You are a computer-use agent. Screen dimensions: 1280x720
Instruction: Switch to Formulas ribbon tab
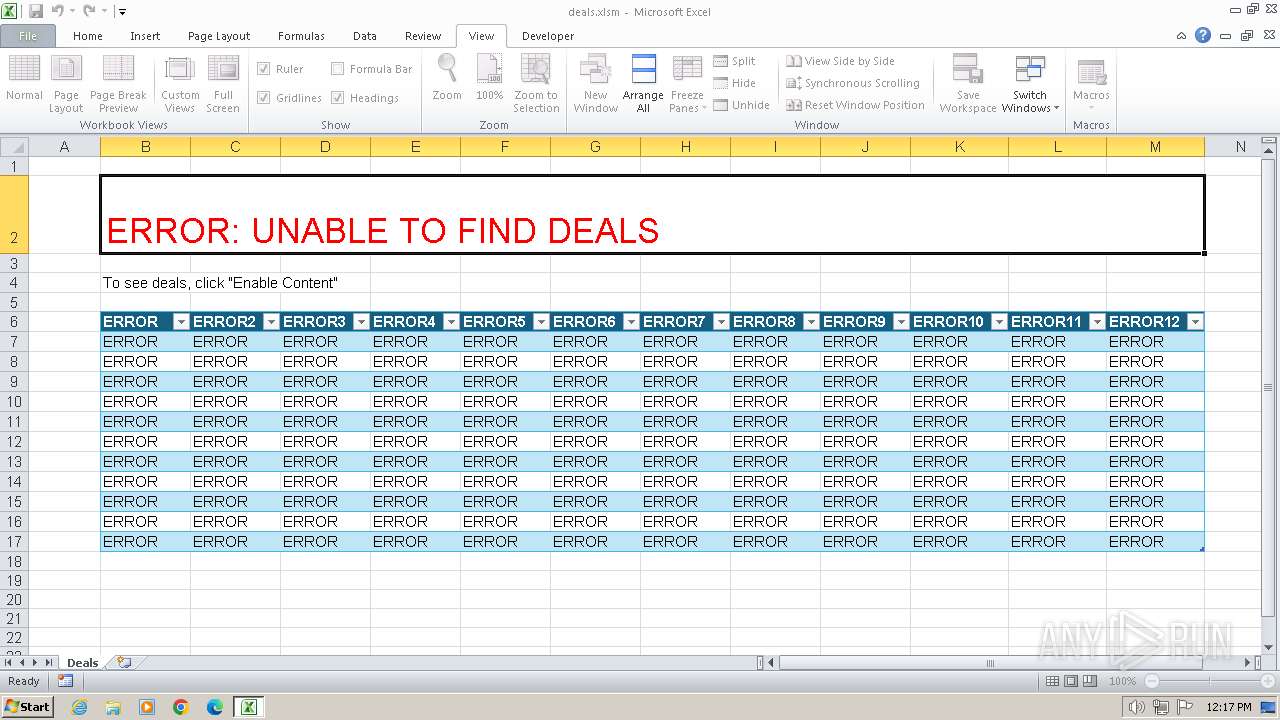(301, 36)
